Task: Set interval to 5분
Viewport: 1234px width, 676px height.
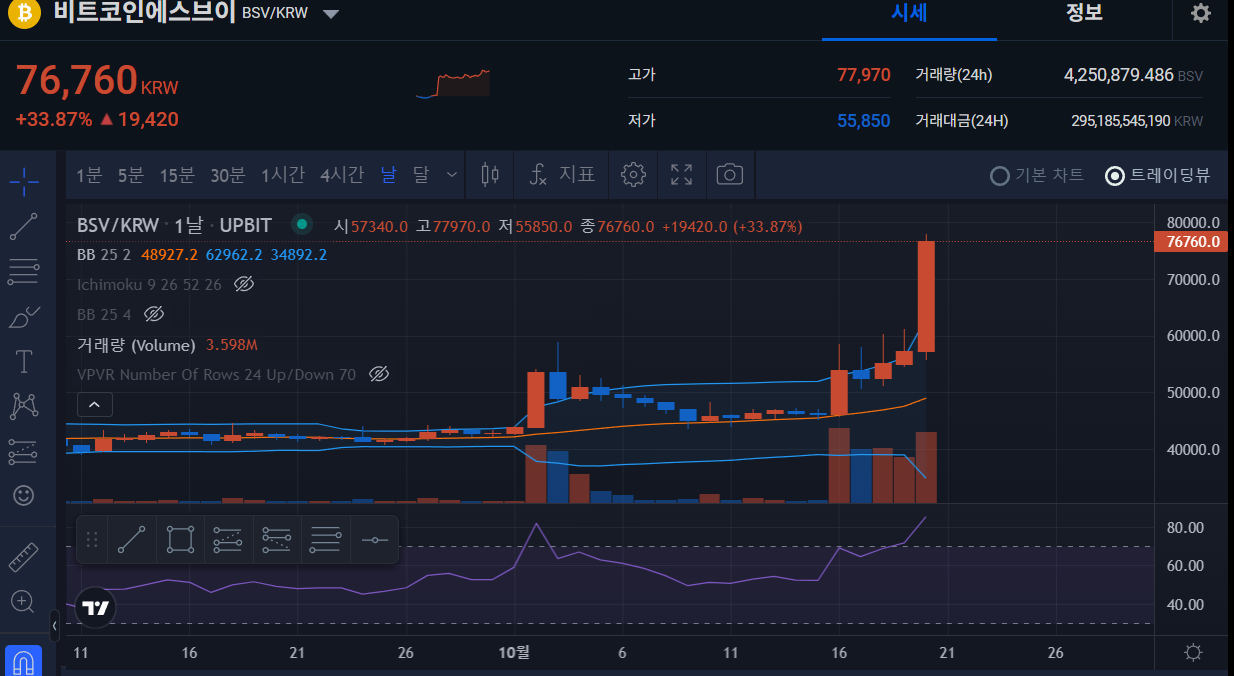Action: (x=131, y=175)
